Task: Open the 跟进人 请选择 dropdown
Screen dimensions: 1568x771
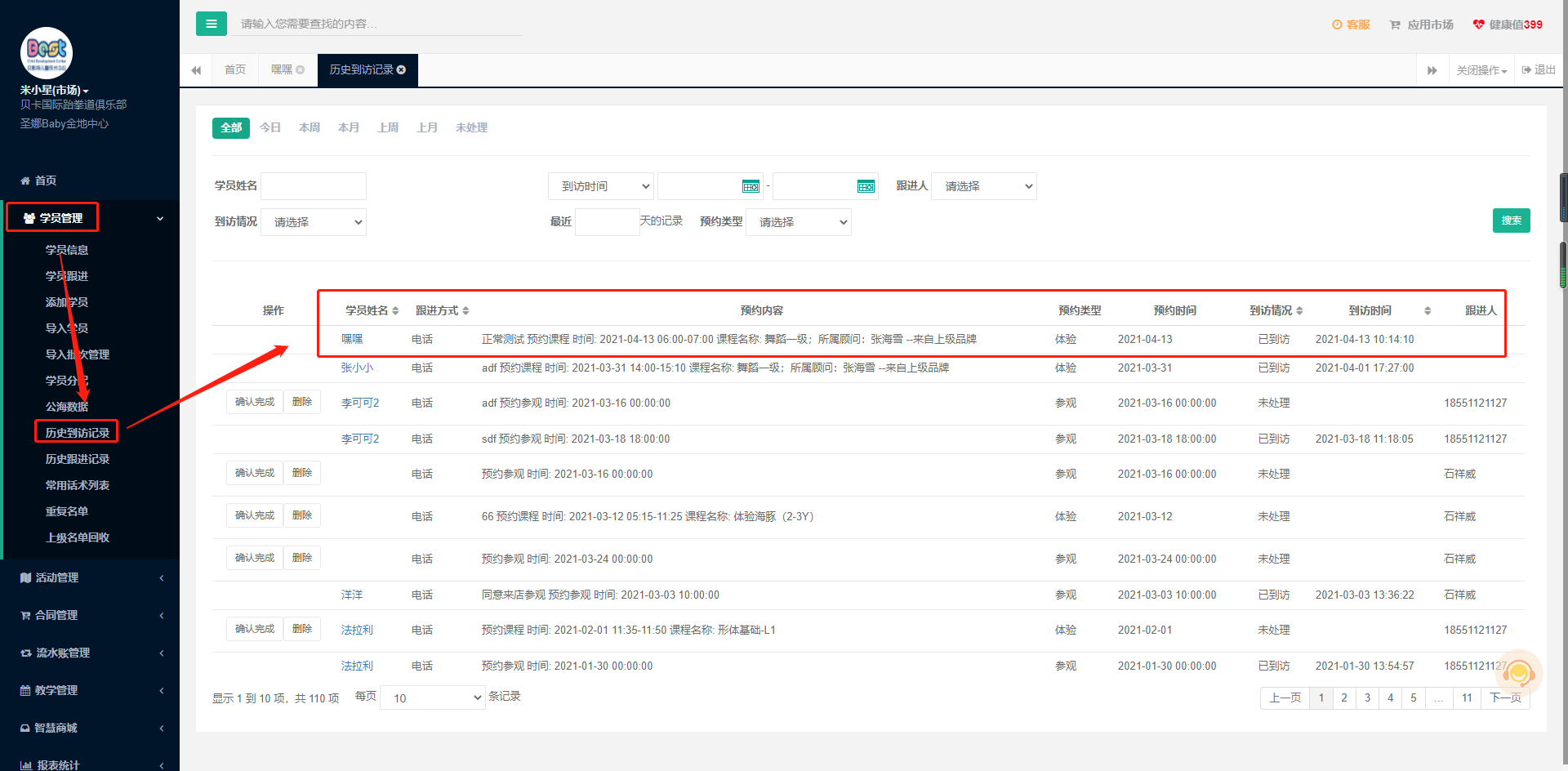Action: (x=984, y=186)
